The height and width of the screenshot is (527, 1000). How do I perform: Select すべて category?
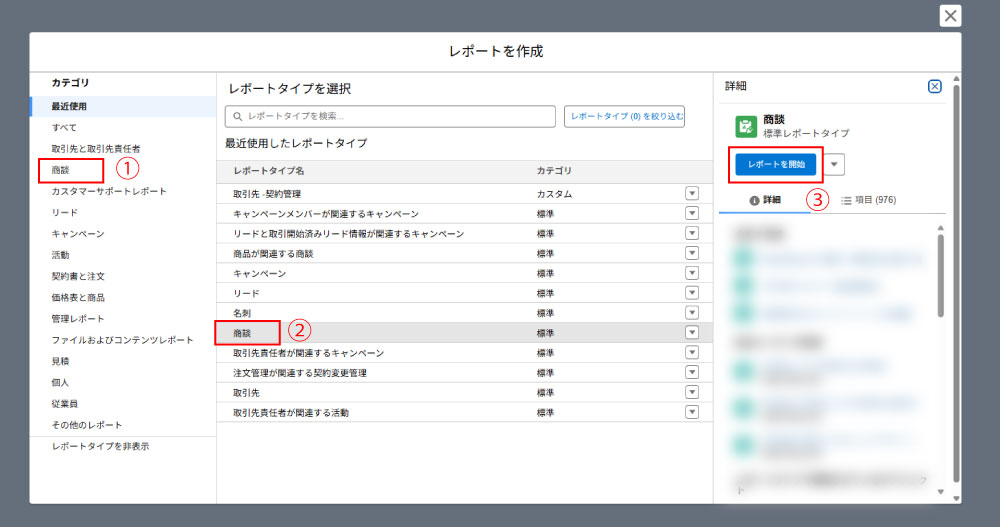coord(64,128)
